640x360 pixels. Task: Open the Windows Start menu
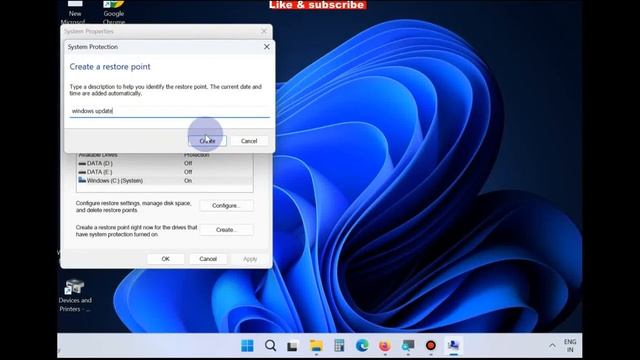pyautogui.click(x=247, y=345)
